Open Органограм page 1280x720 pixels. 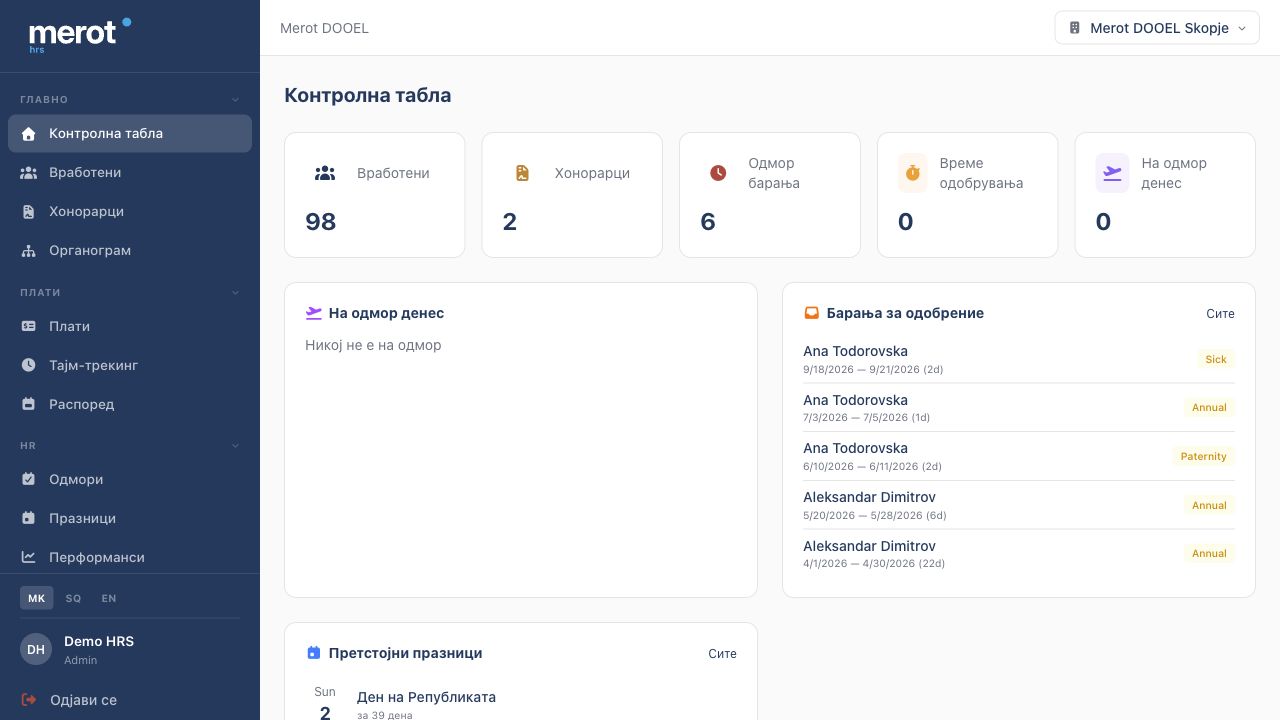(x=130, y=250)
